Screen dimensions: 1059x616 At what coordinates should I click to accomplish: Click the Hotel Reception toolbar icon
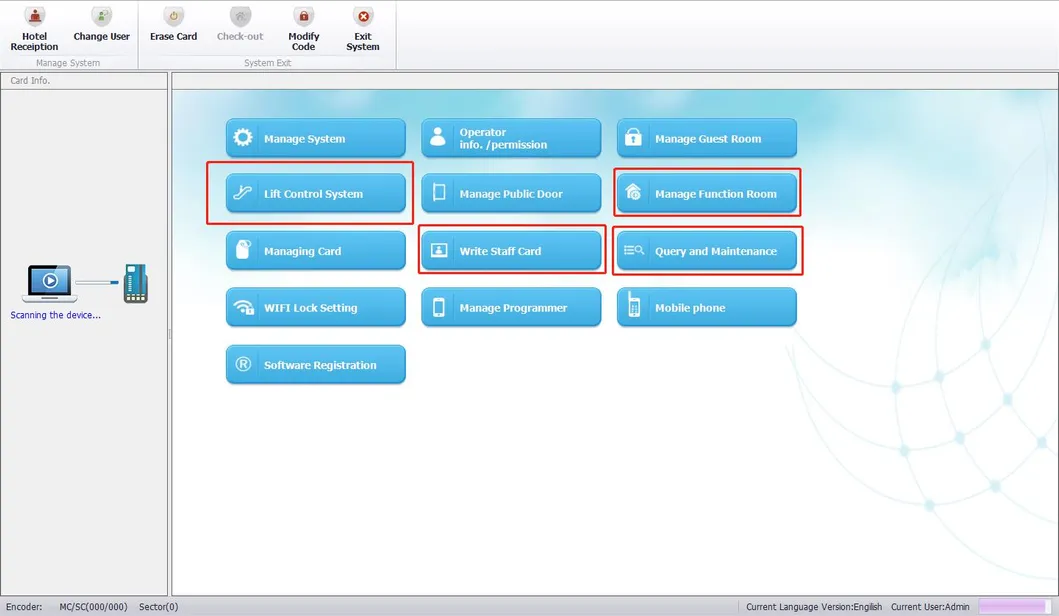coord(35,18)
